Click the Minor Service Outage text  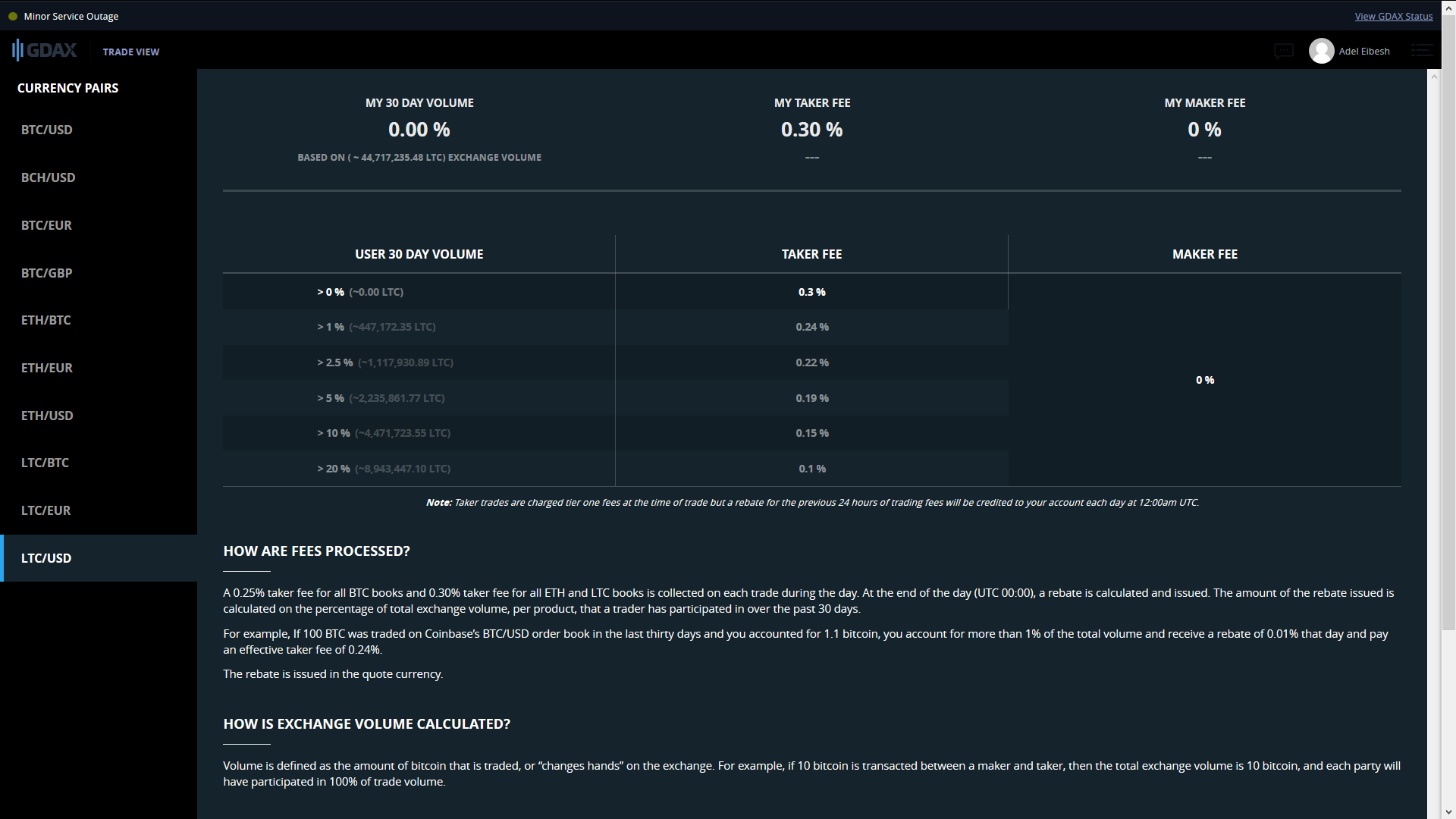(x=71, y=16)
